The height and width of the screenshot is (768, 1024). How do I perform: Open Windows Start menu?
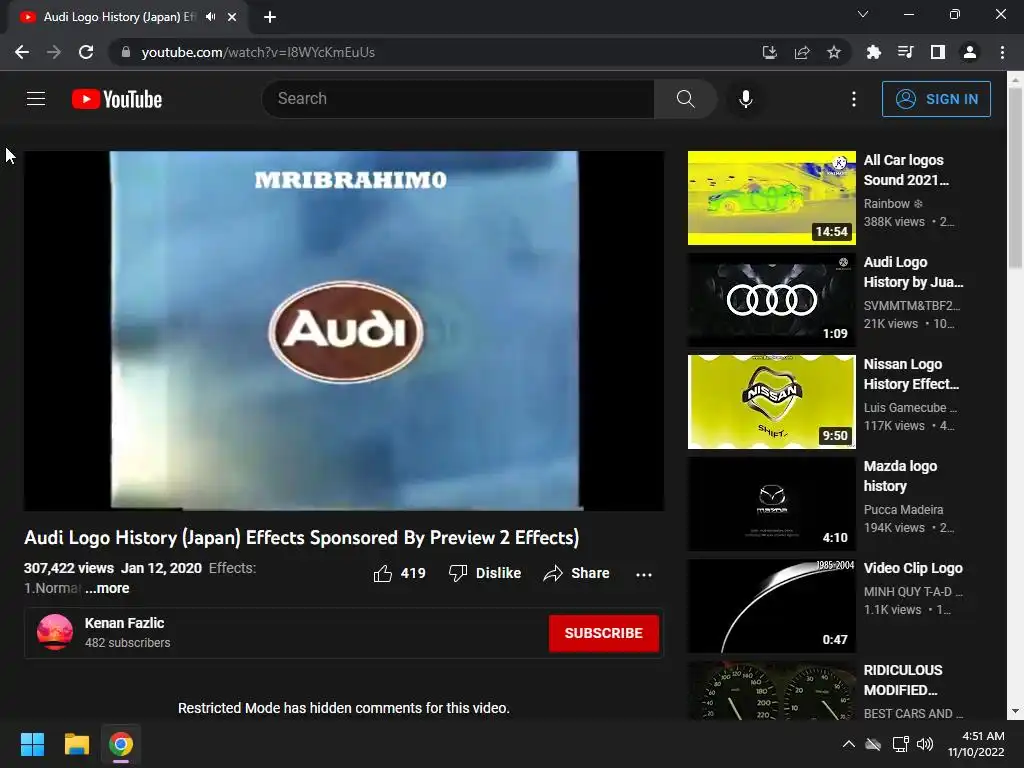pos(32,744)
